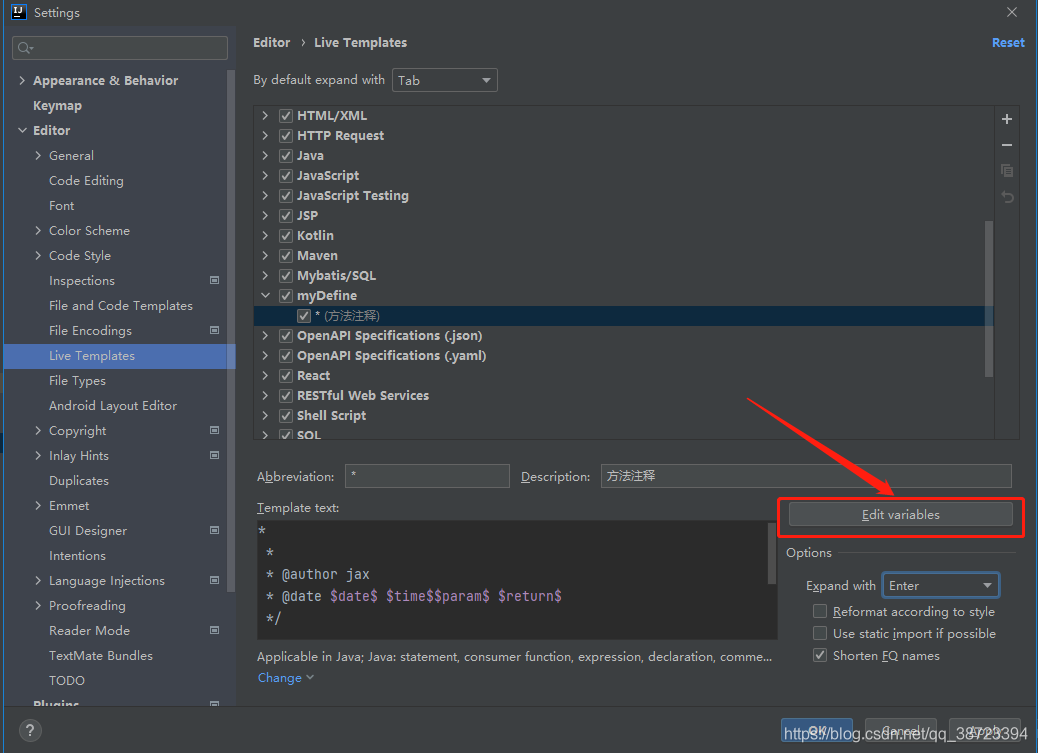Click the project-level icon beside GUI Designer
This screenshot has width=1038, height=753.
pos(214,530)
